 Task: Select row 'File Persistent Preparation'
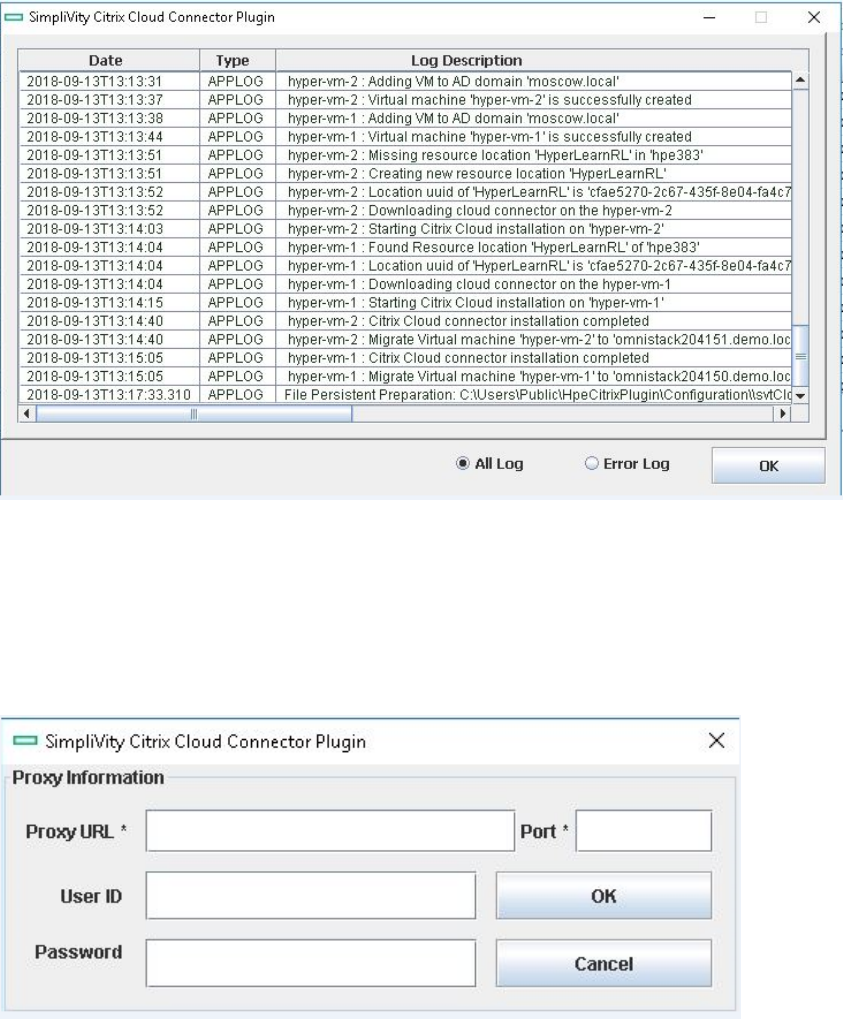(x=405, y=394)
